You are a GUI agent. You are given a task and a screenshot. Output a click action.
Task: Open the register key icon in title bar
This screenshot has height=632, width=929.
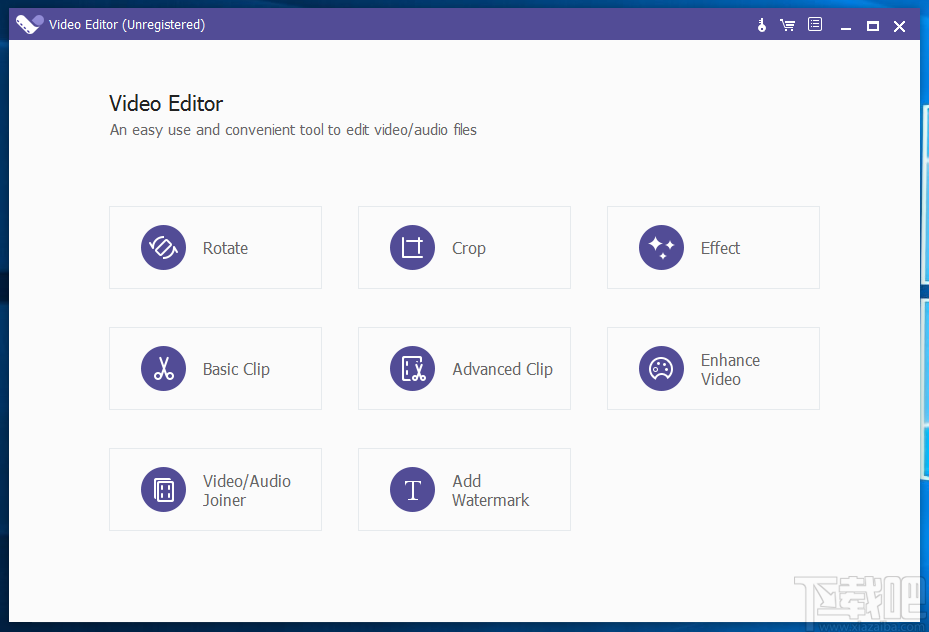click(762, 25)
